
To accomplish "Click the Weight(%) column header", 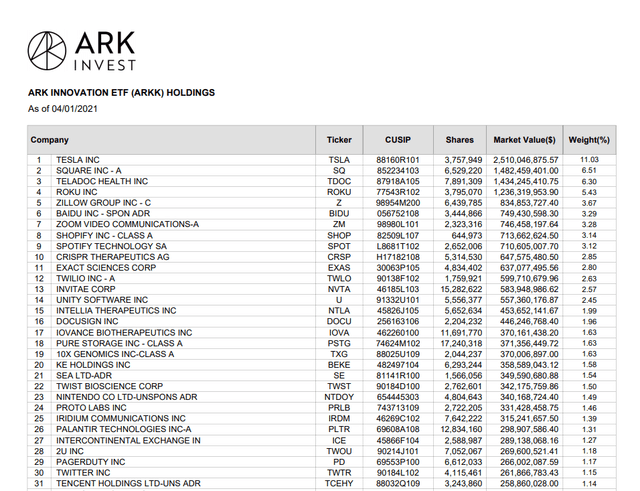I will [589, 140].
